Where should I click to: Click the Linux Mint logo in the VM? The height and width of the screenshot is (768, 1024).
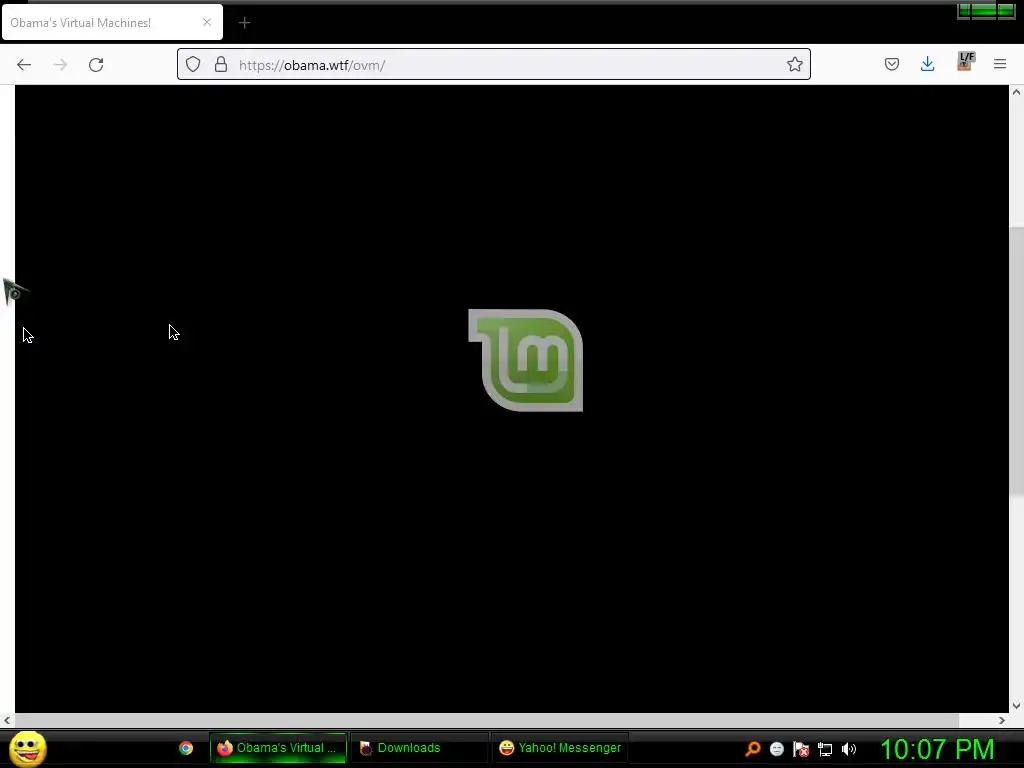(x=526, y=360)
